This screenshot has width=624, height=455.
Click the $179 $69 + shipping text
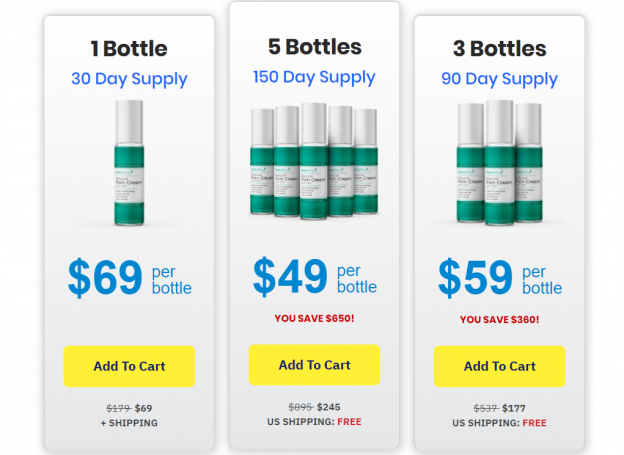coord(129,415)
